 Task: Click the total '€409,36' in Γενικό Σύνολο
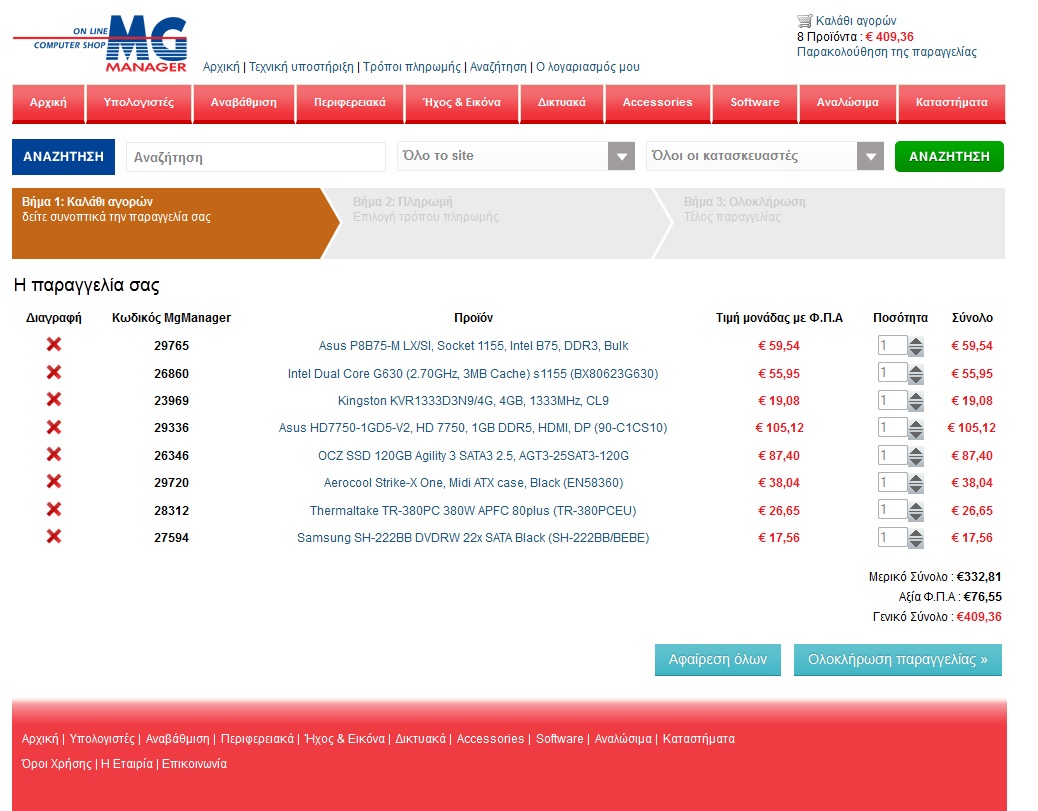tap(979, 616)
